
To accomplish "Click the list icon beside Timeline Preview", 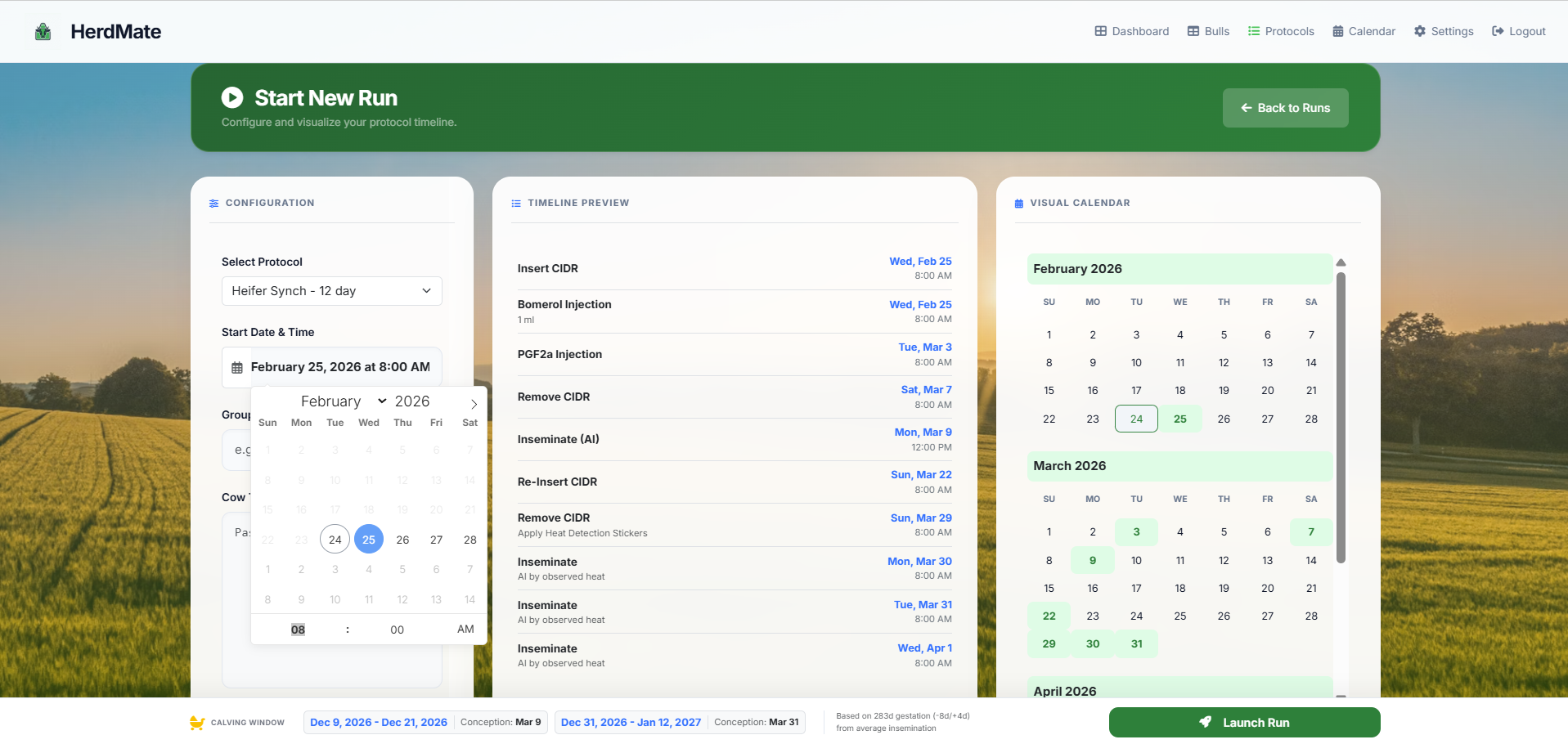I will [x=515, y=203].
